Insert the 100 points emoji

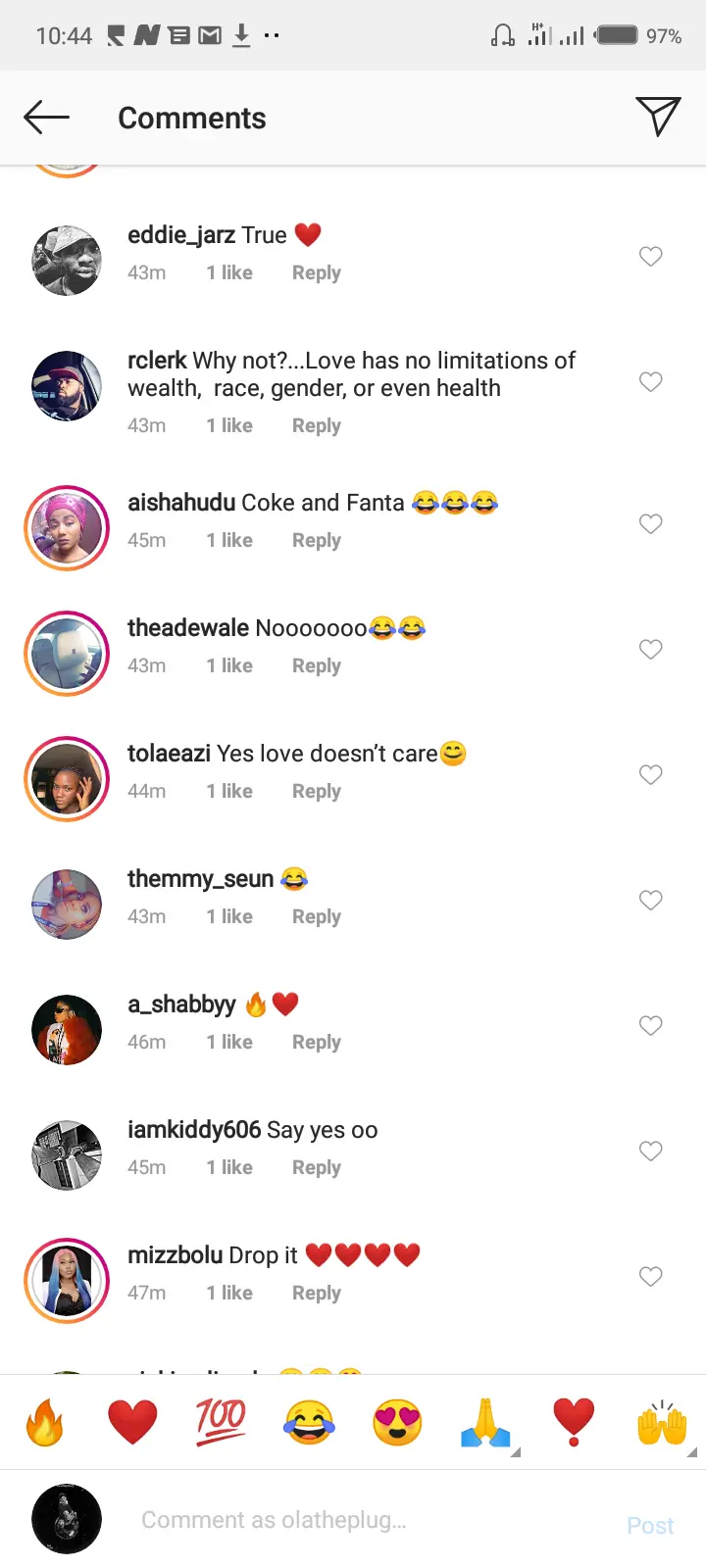point(221,1422)
